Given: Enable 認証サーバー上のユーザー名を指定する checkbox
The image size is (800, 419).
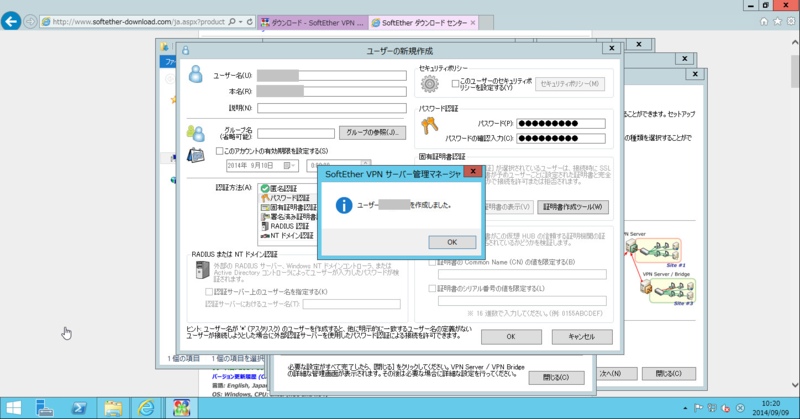Looking at the screenshot, I should (x=209, y=292).
